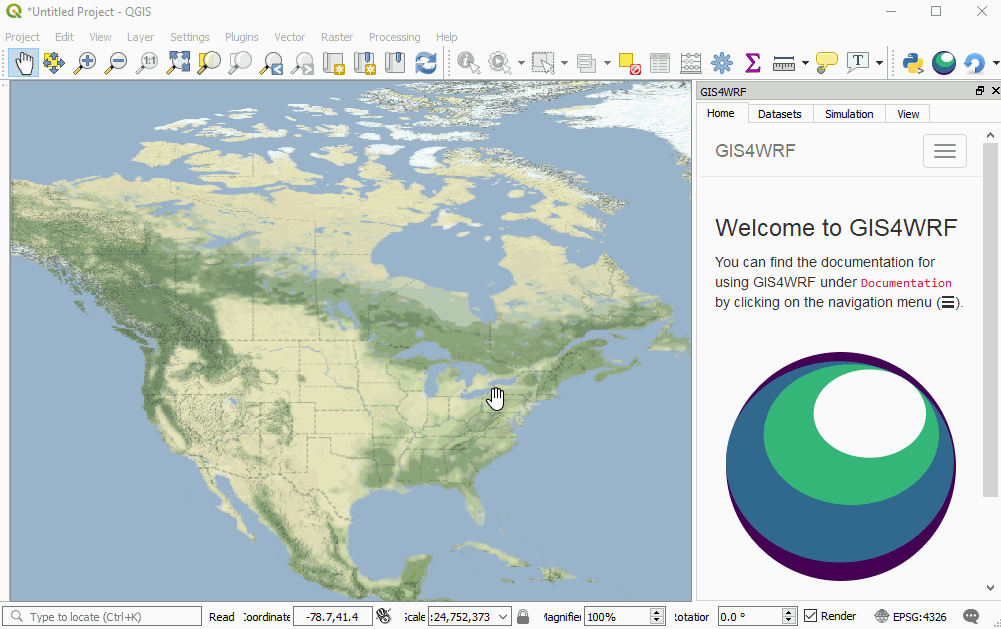Activate the Identify Features tool
The image size is (1001, 629).
click(469, 63)
